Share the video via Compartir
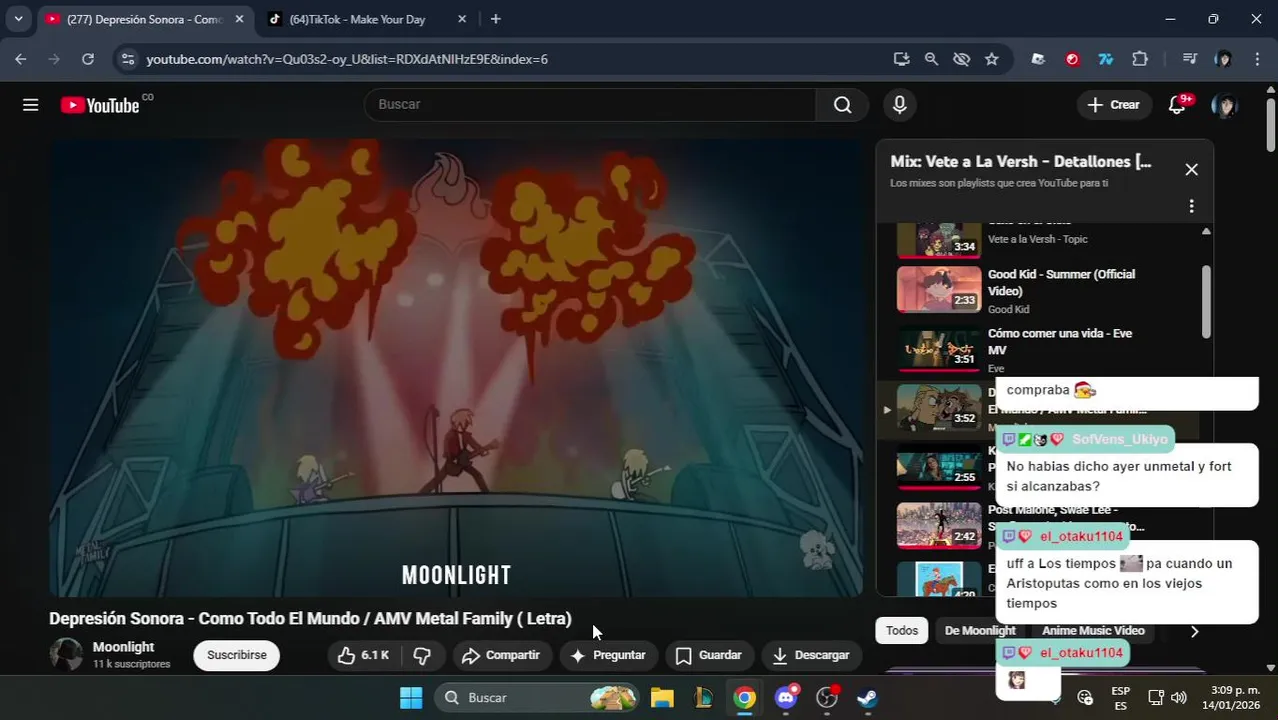1278x720 pixels. click(x=501, y=655)
